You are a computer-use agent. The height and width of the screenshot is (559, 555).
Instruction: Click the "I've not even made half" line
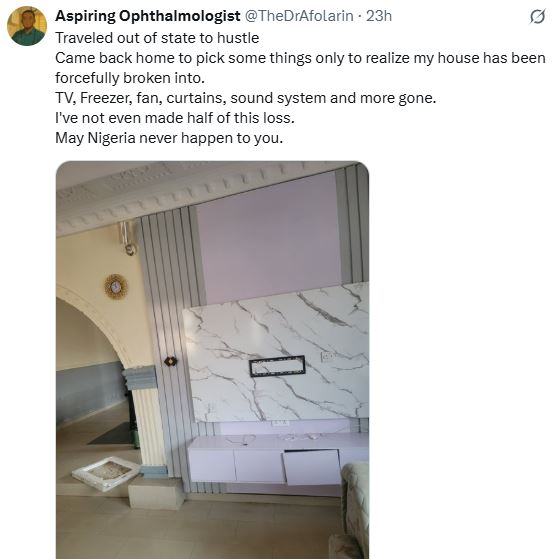coord(175,118)
